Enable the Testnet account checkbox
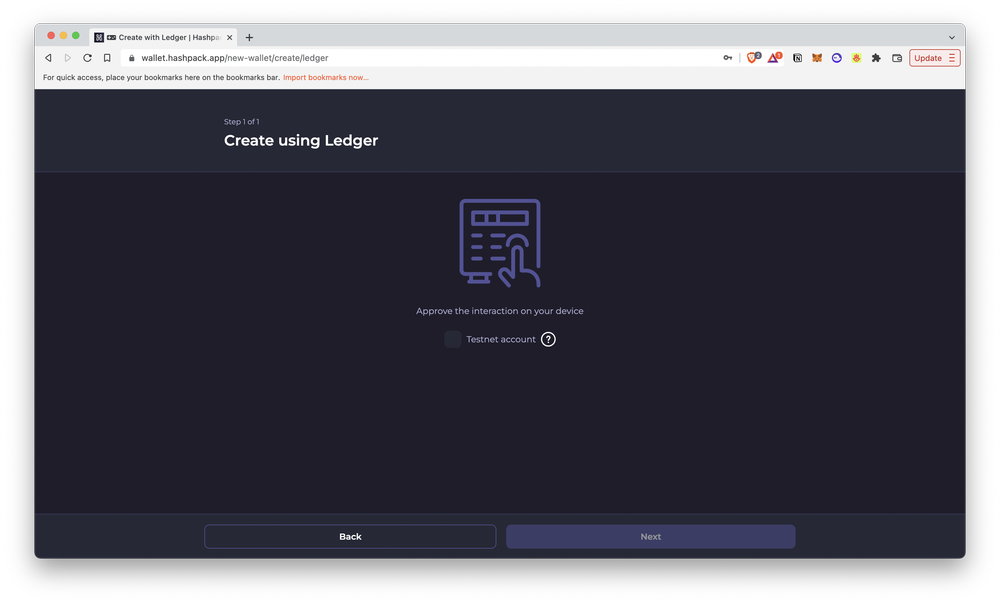1000x604 pixels. [x=452, y=339]
